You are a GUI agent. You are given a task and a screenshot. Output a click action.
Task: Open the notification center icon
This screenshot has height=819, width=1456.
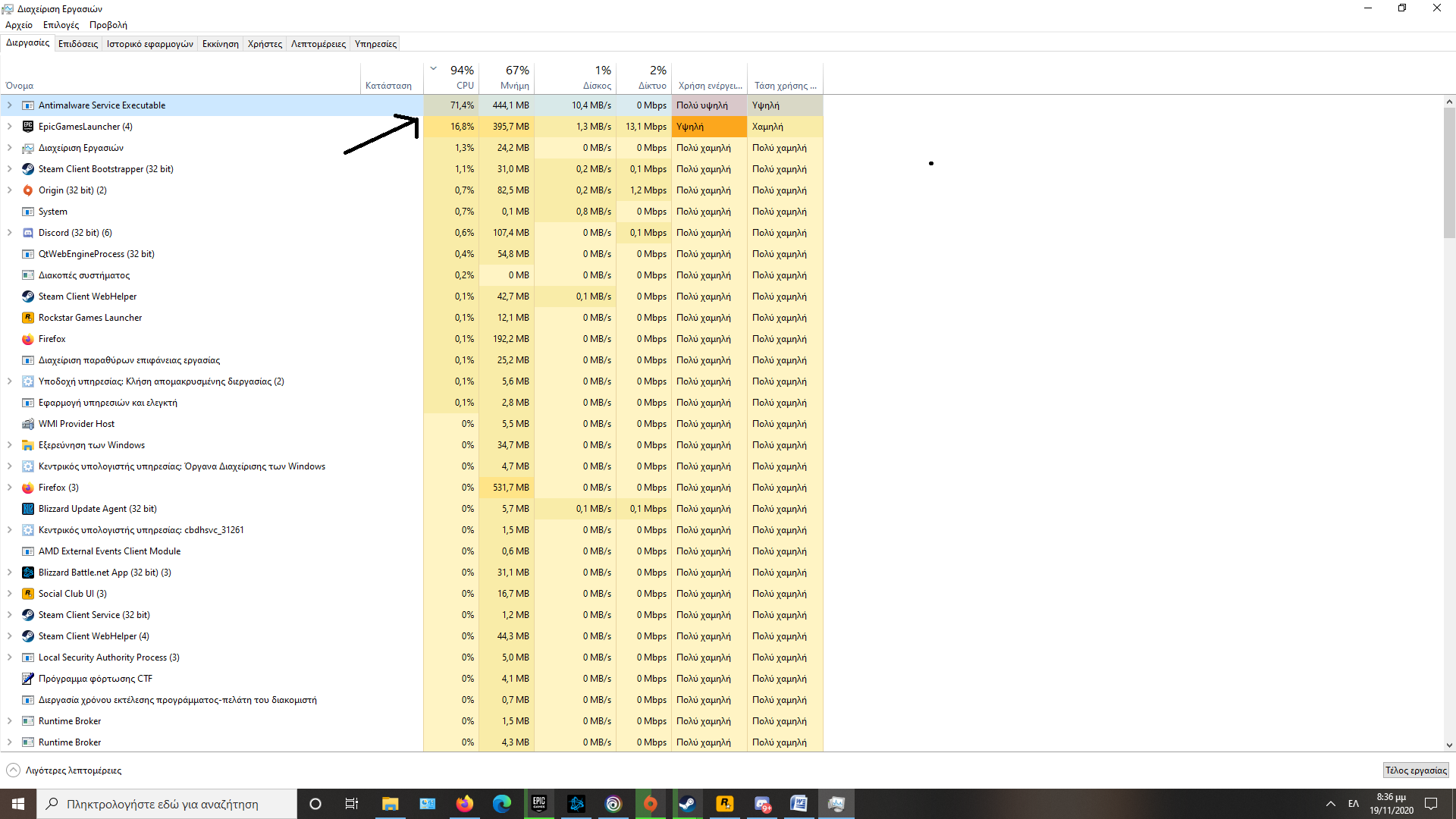click(x=1431, y=804)
